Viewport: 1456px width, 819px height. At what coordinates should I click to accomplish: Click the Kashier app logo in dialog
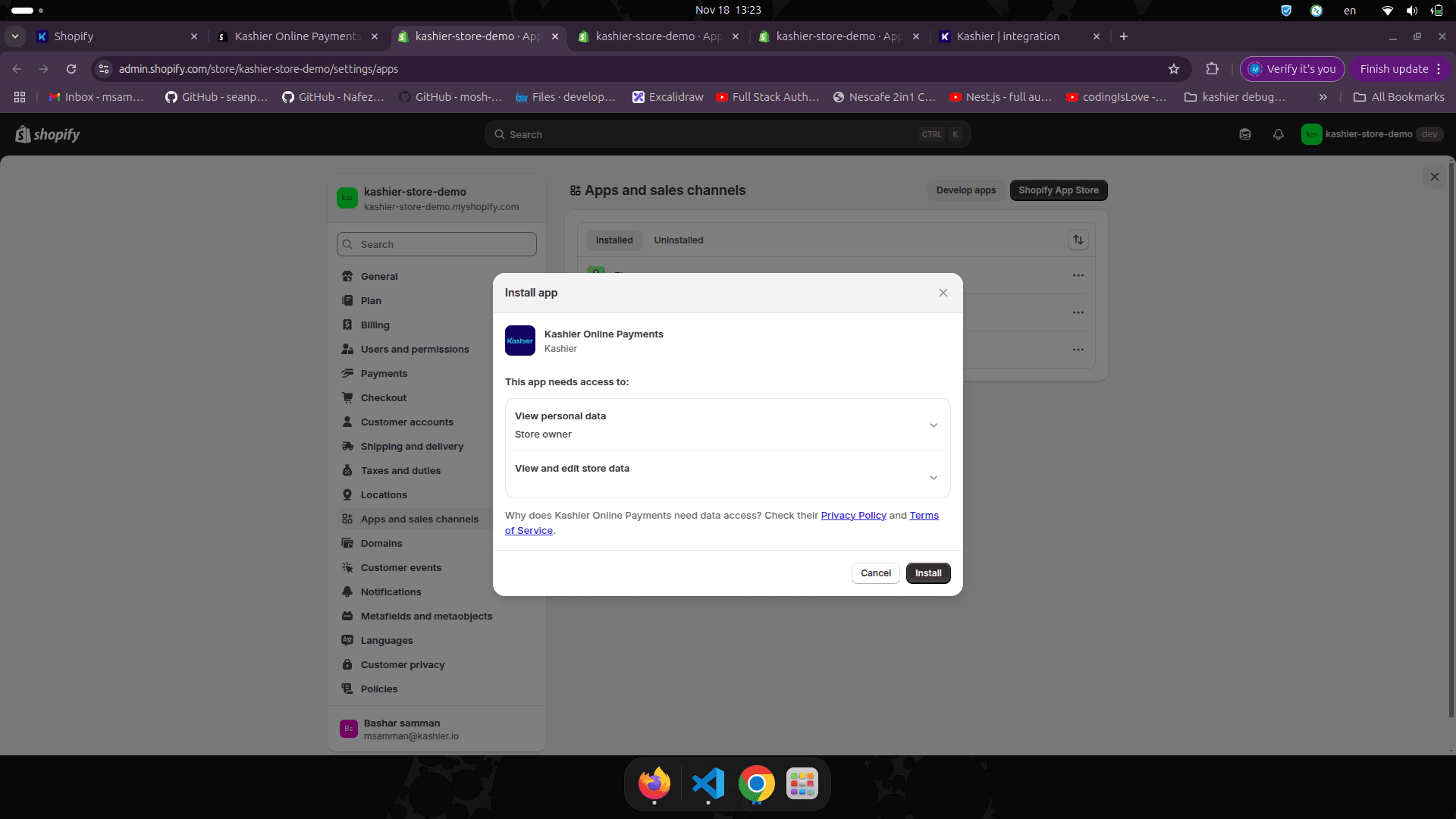520,340
